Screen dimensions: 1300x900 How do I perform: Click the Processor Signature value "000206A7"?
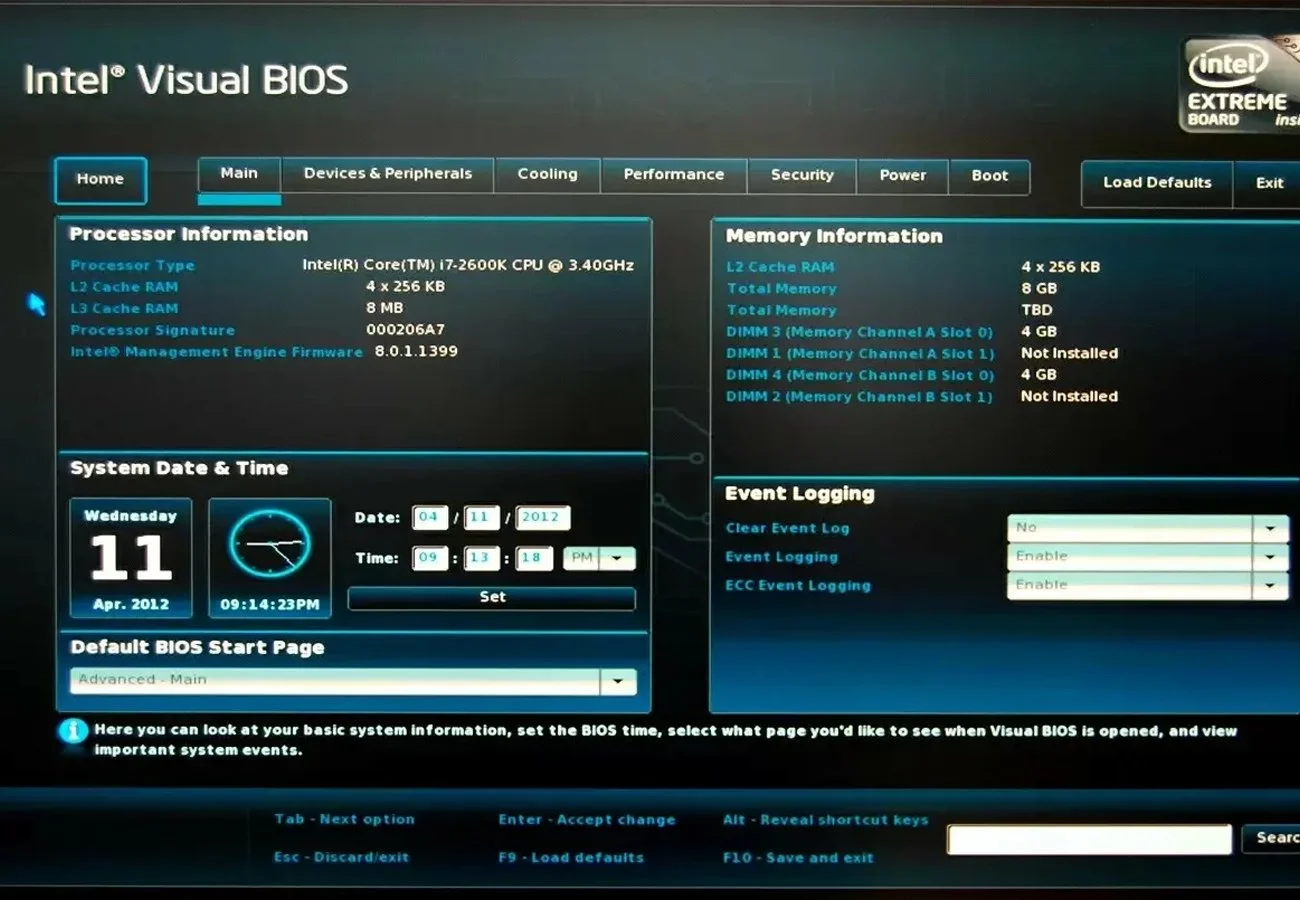point(405,330)
